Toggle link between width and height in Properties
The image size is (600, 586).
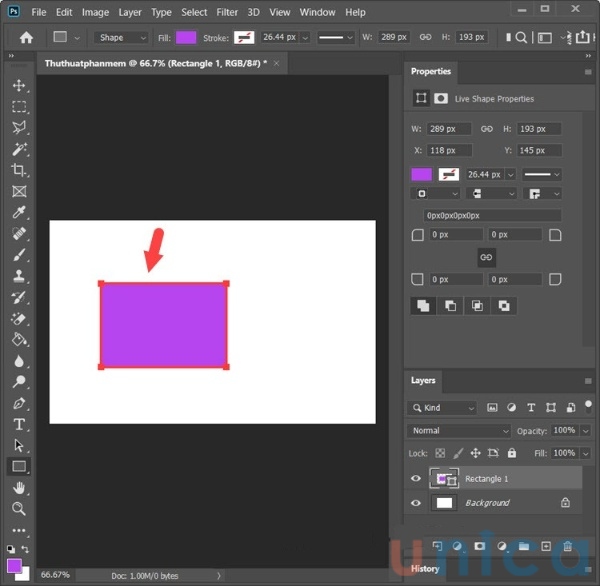487,129
